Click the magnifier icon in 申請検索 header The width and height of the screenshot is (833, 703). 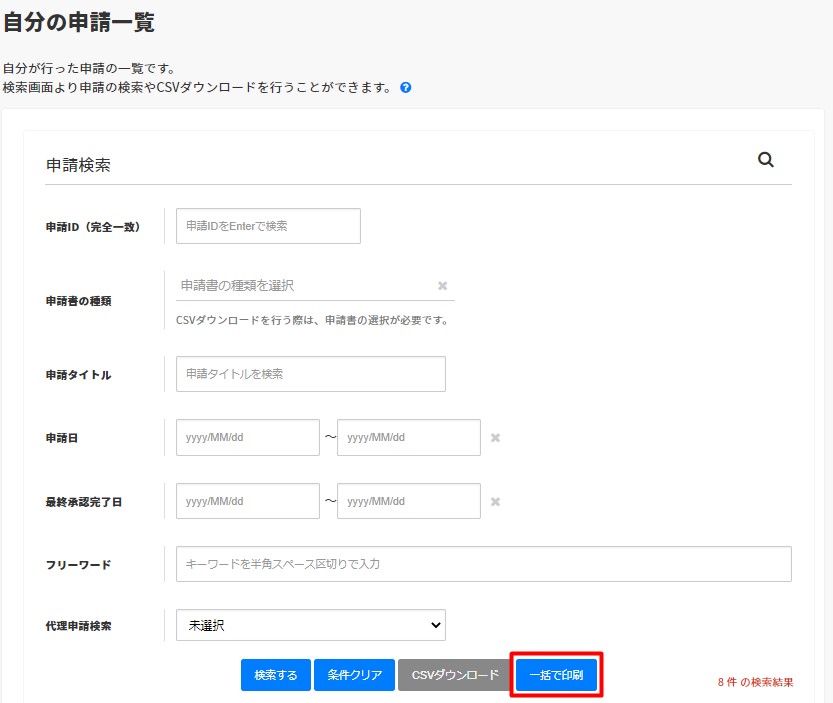tap(766, 160)
